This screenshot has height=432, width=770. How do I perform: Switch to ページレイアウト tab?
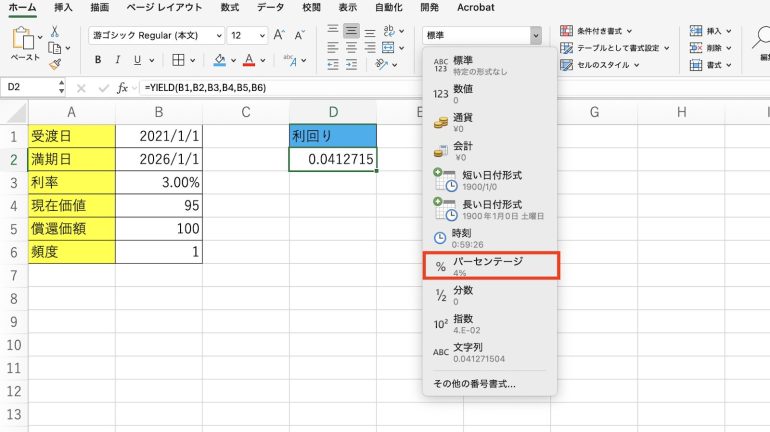(164, 7)
